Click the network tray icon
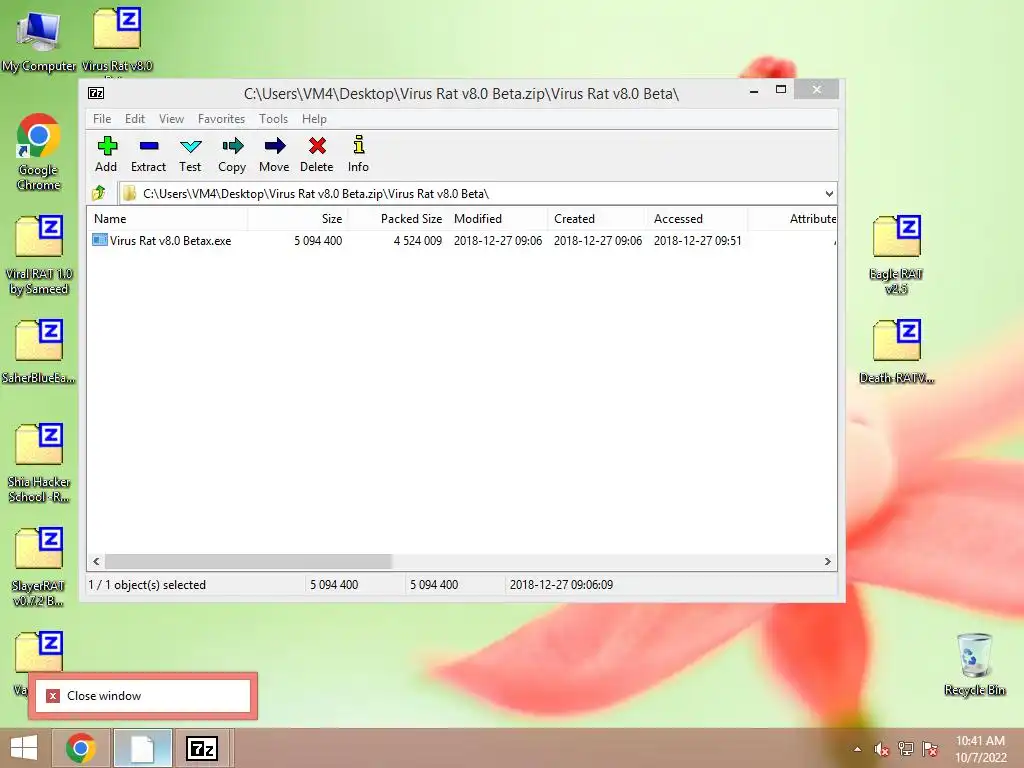Image resolution: width=1024 pixels, height=768 pixels. pyautogui.click(x=906, y=749)
